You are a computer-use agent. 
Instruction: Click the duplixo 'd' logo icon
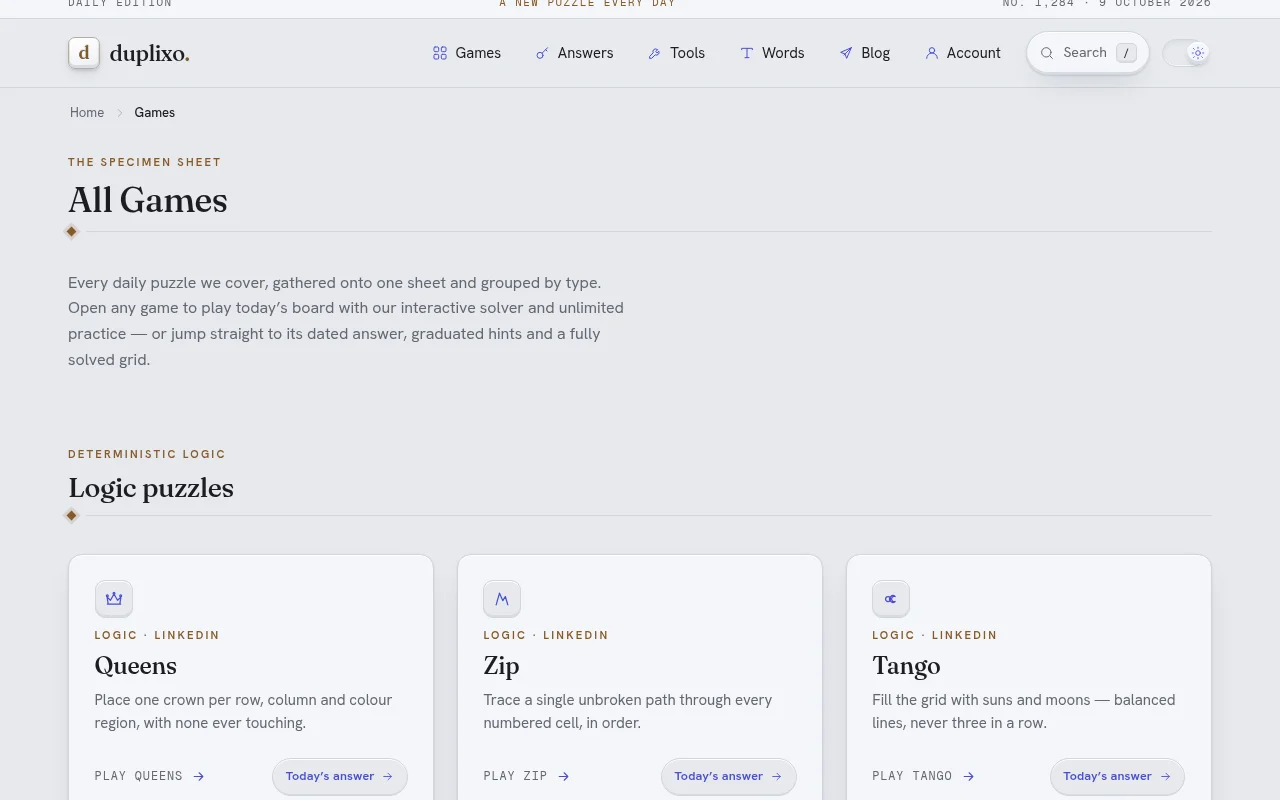point(84,53)
